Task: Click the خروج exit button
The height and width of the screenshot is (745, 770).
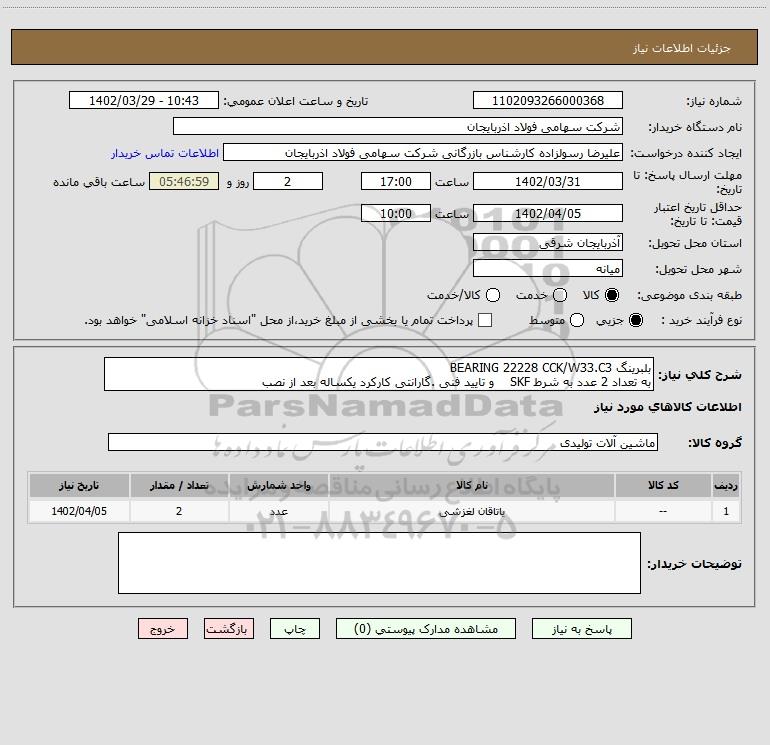Action: pyautogui.click(x=163, y=629)
